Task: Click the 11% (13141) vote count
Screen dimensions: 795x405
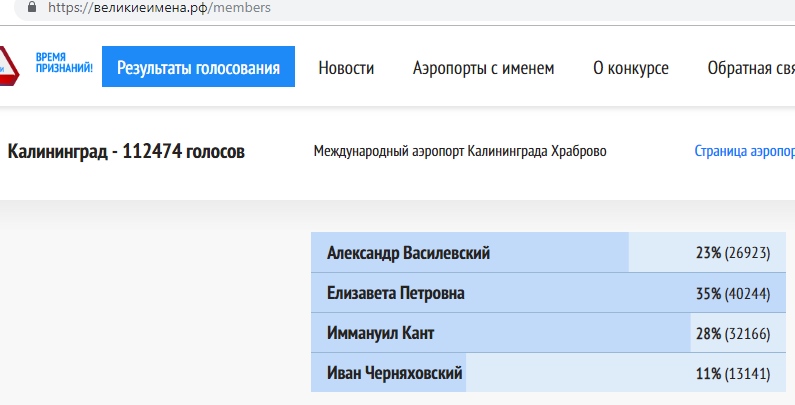Action: tap(732, 373)
